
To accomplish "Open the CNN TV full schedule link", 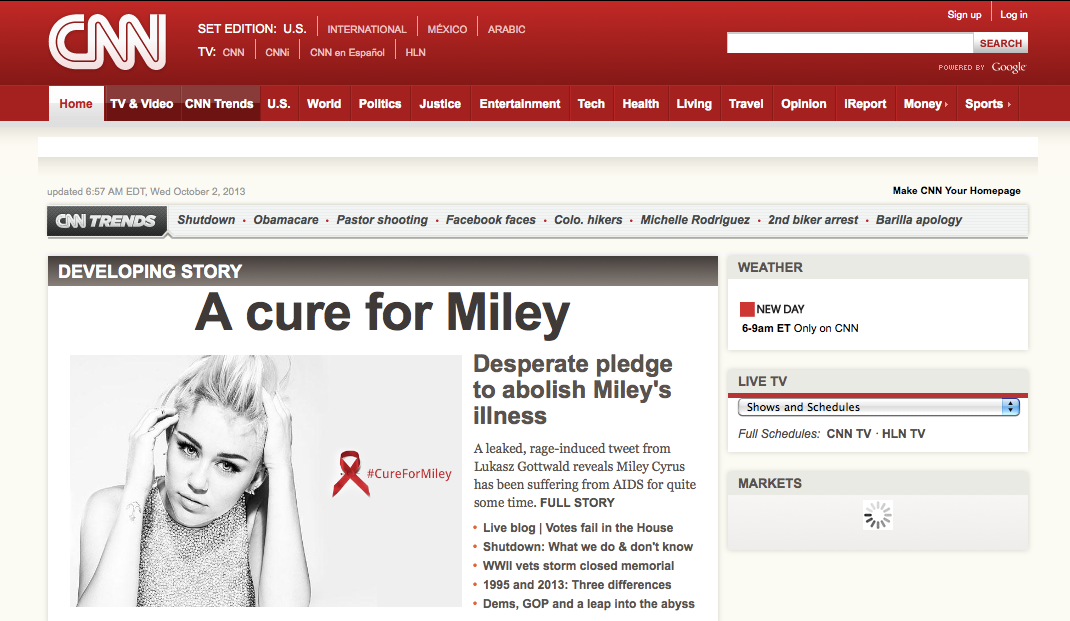I will 849,434.
